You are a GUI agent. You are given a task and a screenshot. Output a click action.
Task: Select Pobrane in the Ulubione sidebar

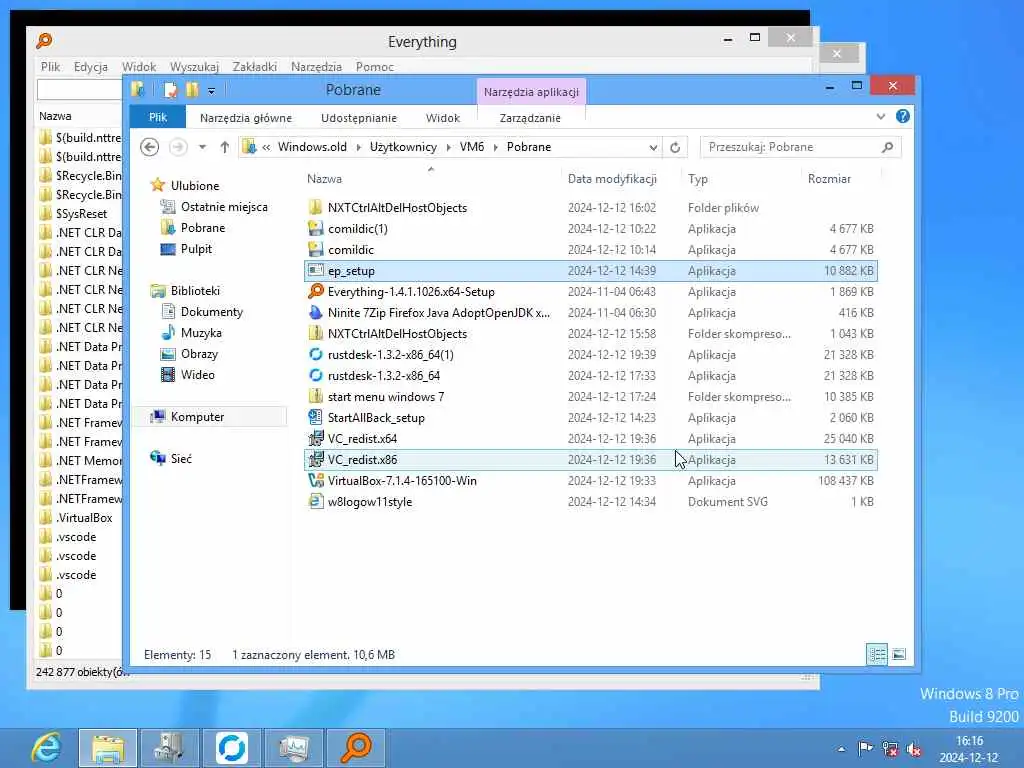(x=202, y=228)
